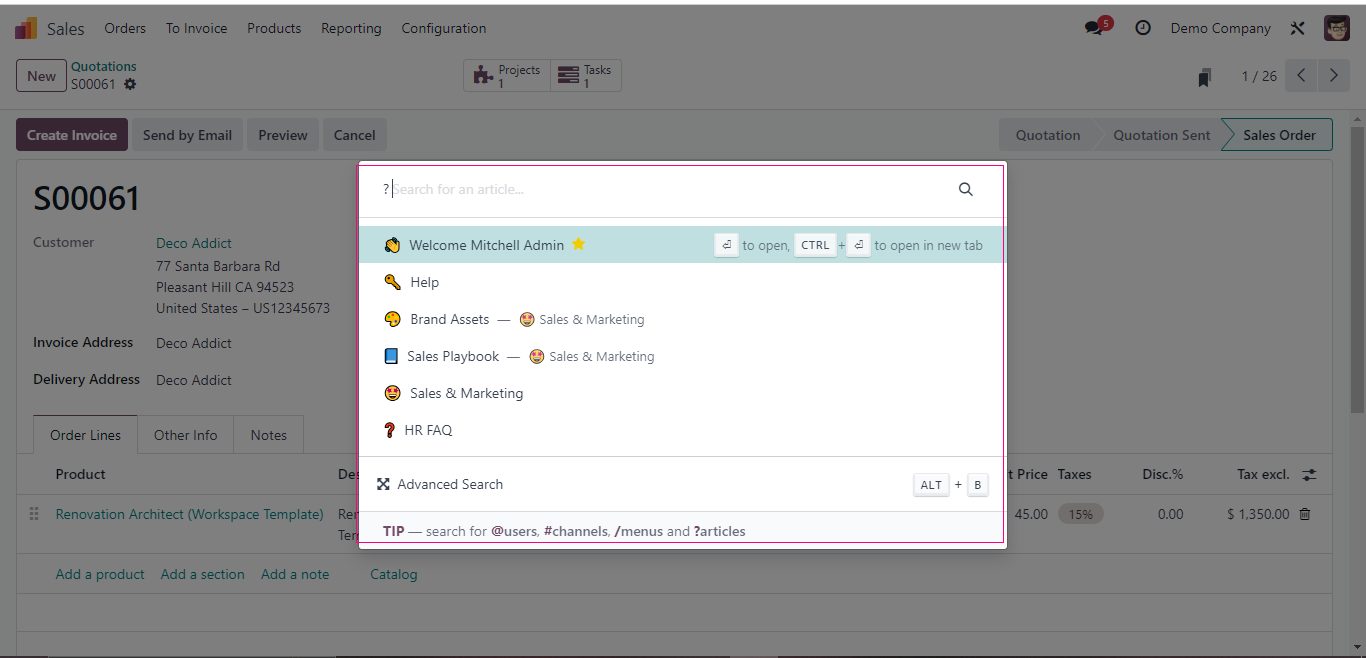Click Add a note link
Image resolution: width=1366 pixels, height=658 pixels.
[x=295, y=574]
